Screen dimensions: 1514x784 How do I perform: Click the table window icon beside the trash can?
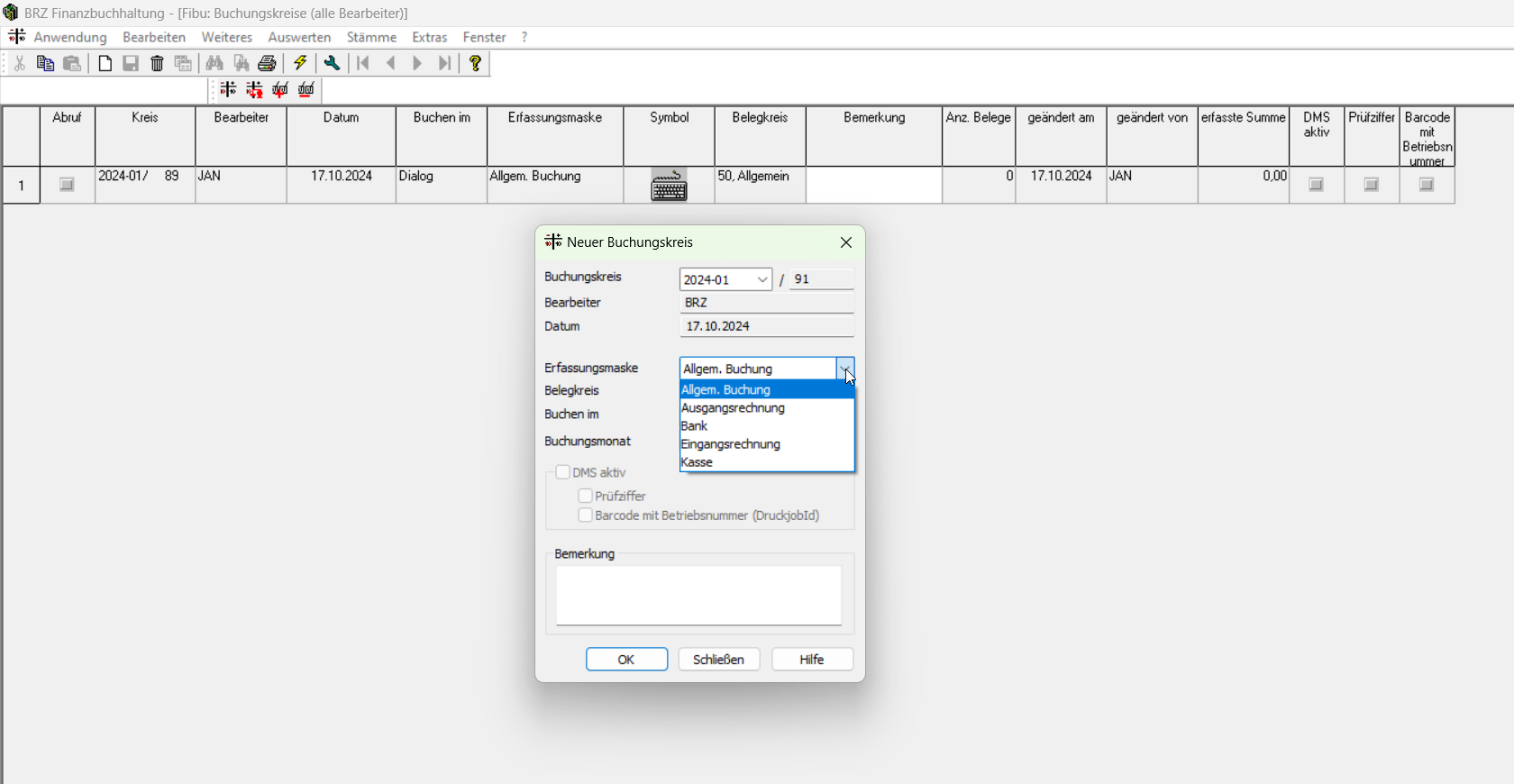tap(184, 64)
